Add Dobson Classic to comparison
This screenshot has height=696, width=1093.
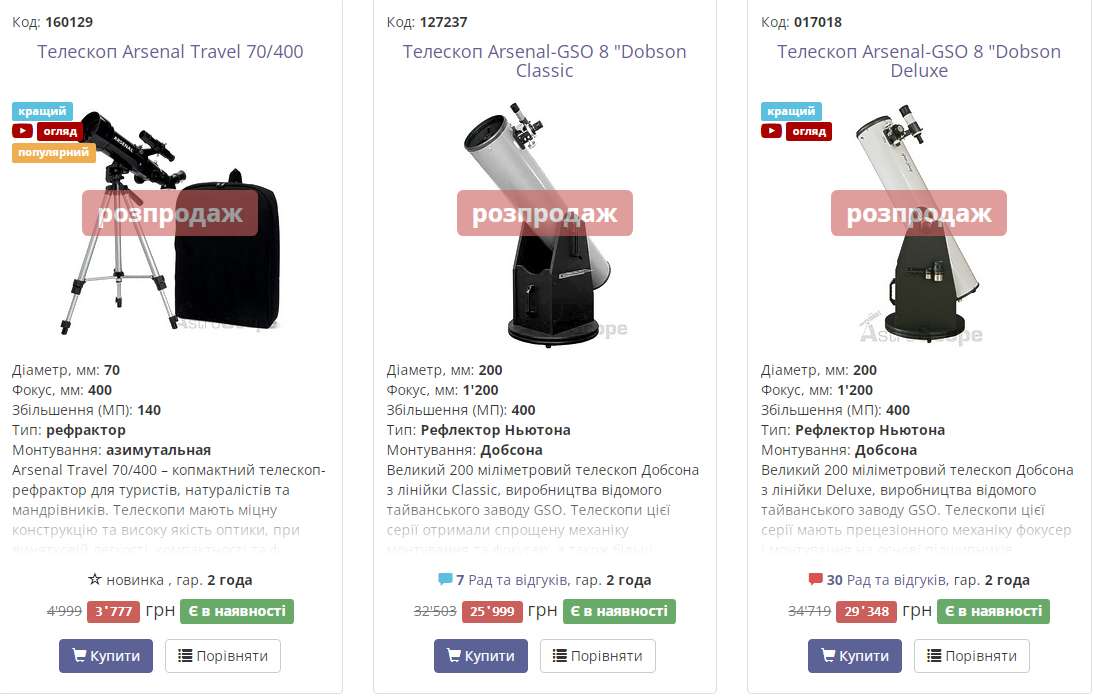point(597,656)
